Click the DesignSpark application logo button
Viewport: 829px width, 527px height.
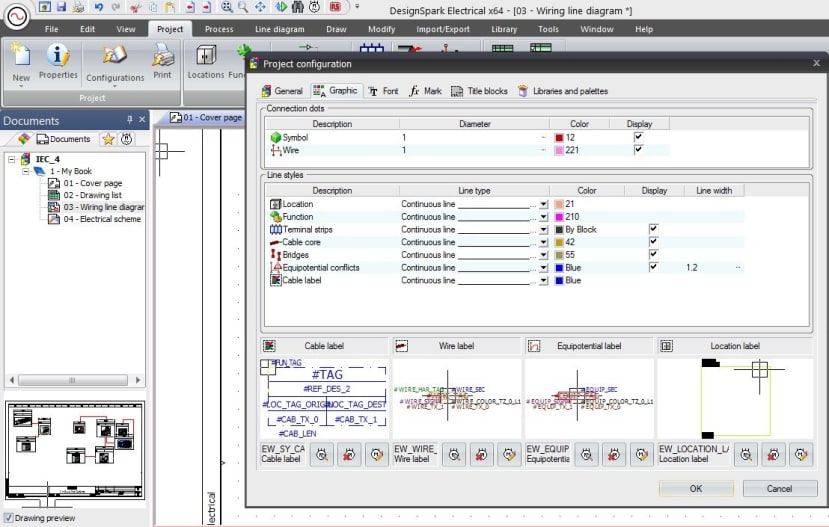click(16, 16)
